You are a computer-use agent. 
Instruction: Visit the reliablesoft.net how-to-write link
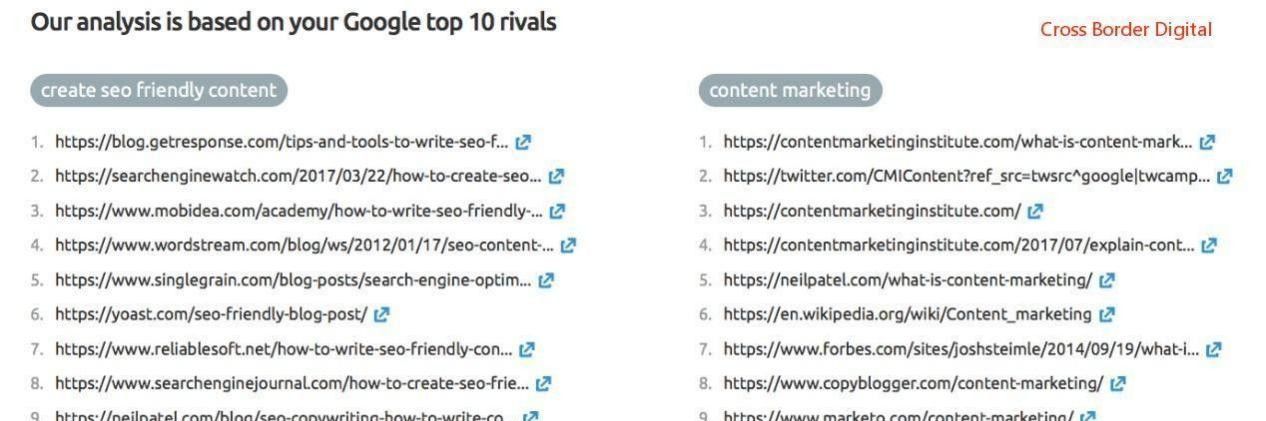point(283,349)
